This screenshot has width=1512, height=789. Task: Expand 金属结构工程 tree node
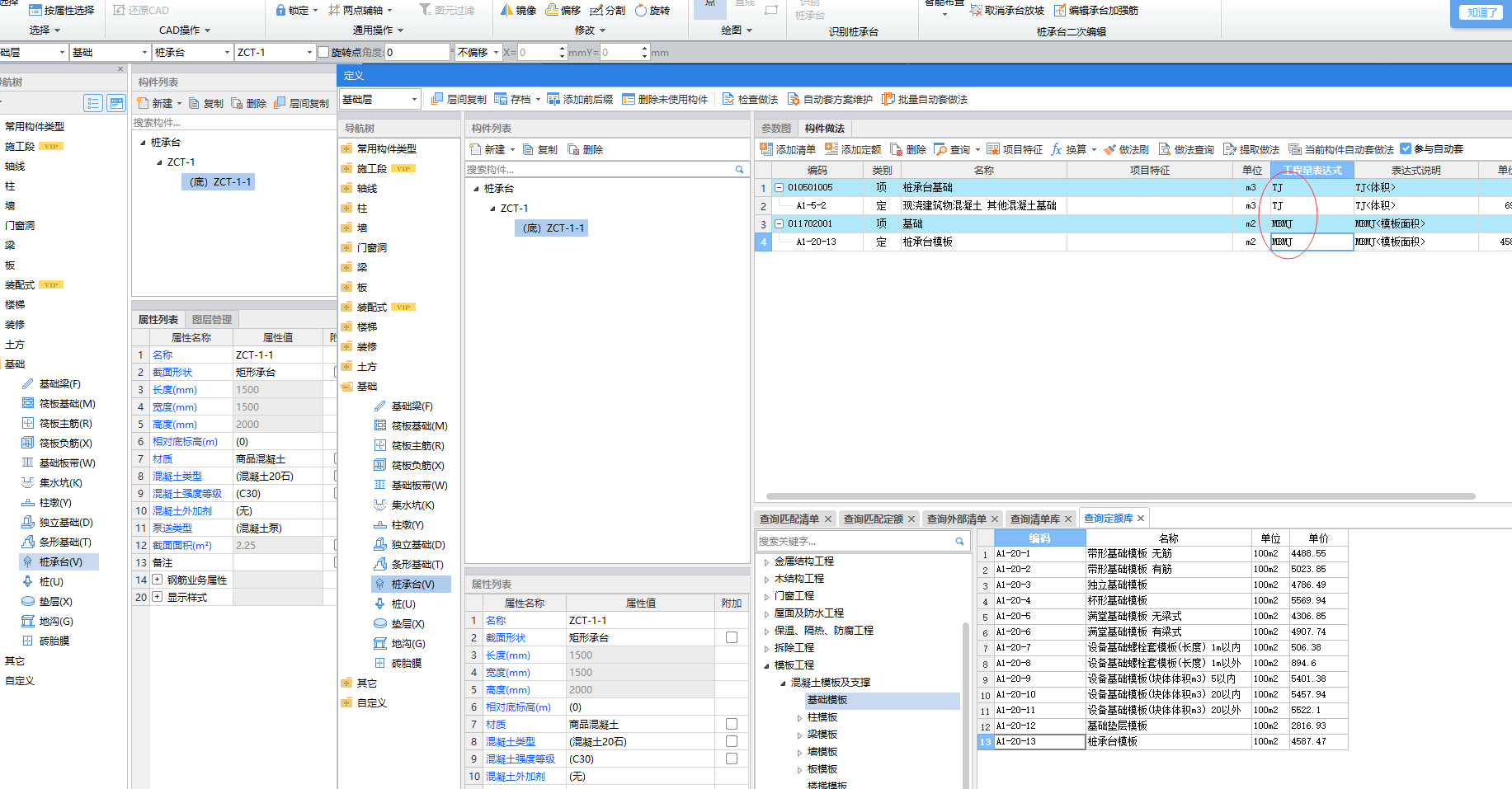click(766, 561)
